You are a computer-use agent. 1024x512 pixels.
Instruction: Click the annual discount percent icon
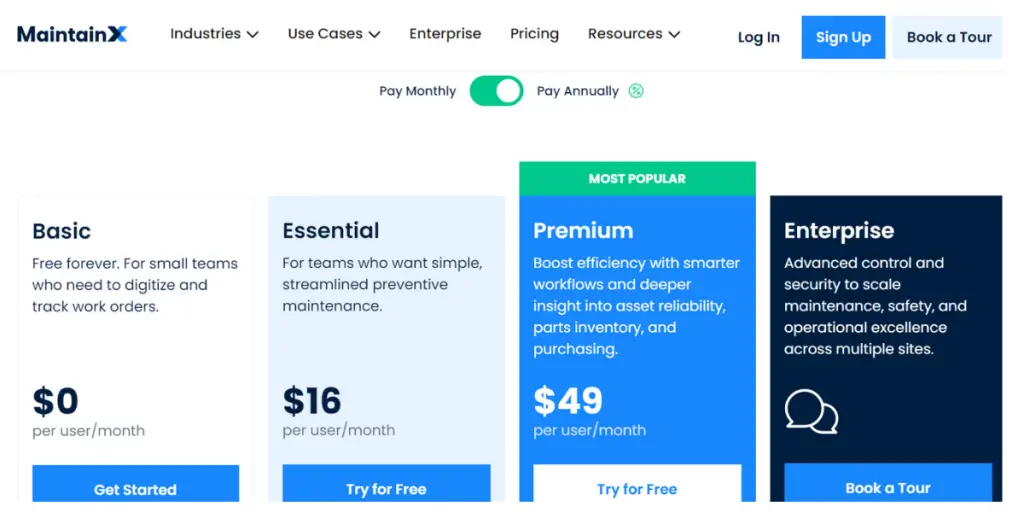point(636,91)
